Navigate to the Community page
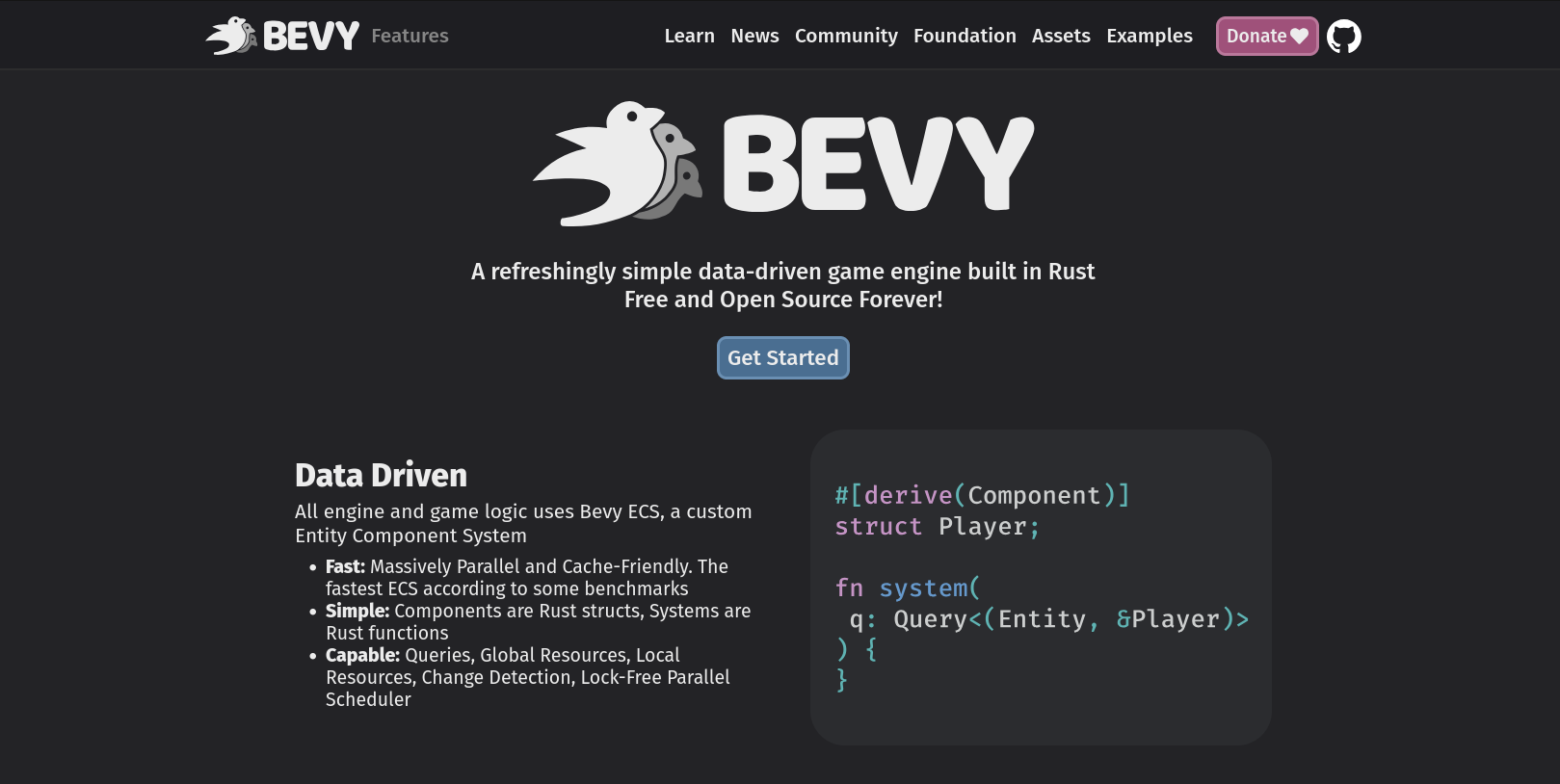 pos(845,37)
